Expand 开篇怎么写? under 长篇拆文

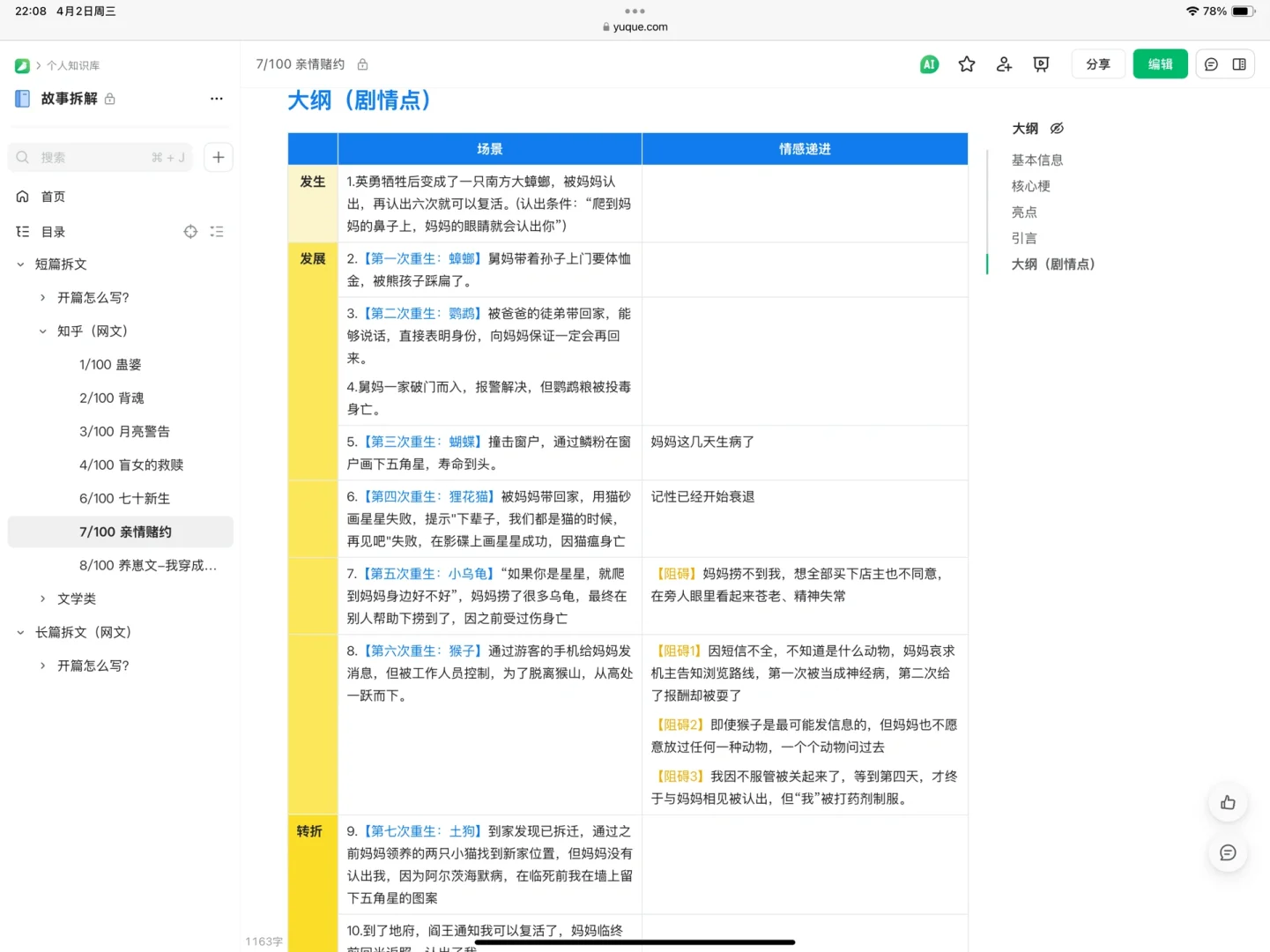[41, 666]
